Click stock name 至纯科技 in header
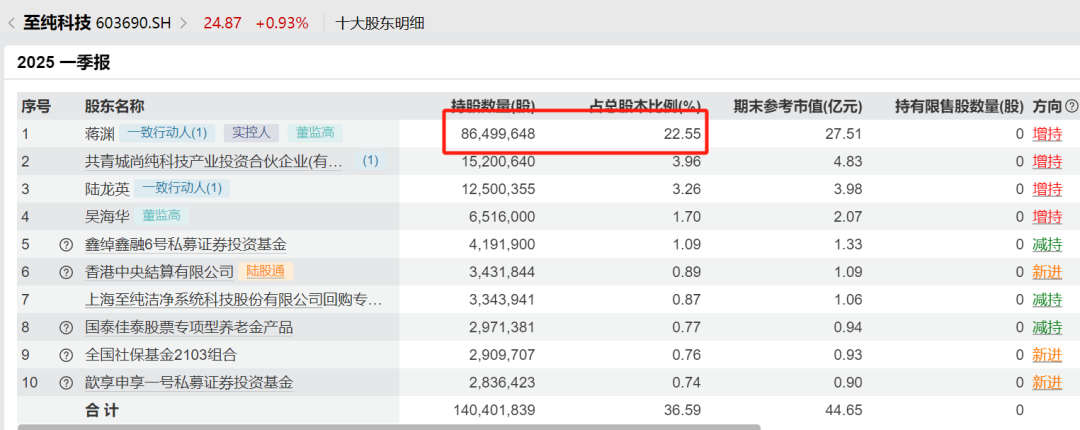This screenshot has width=1080, height=430. pyautogui.click(x=57, y=23)
